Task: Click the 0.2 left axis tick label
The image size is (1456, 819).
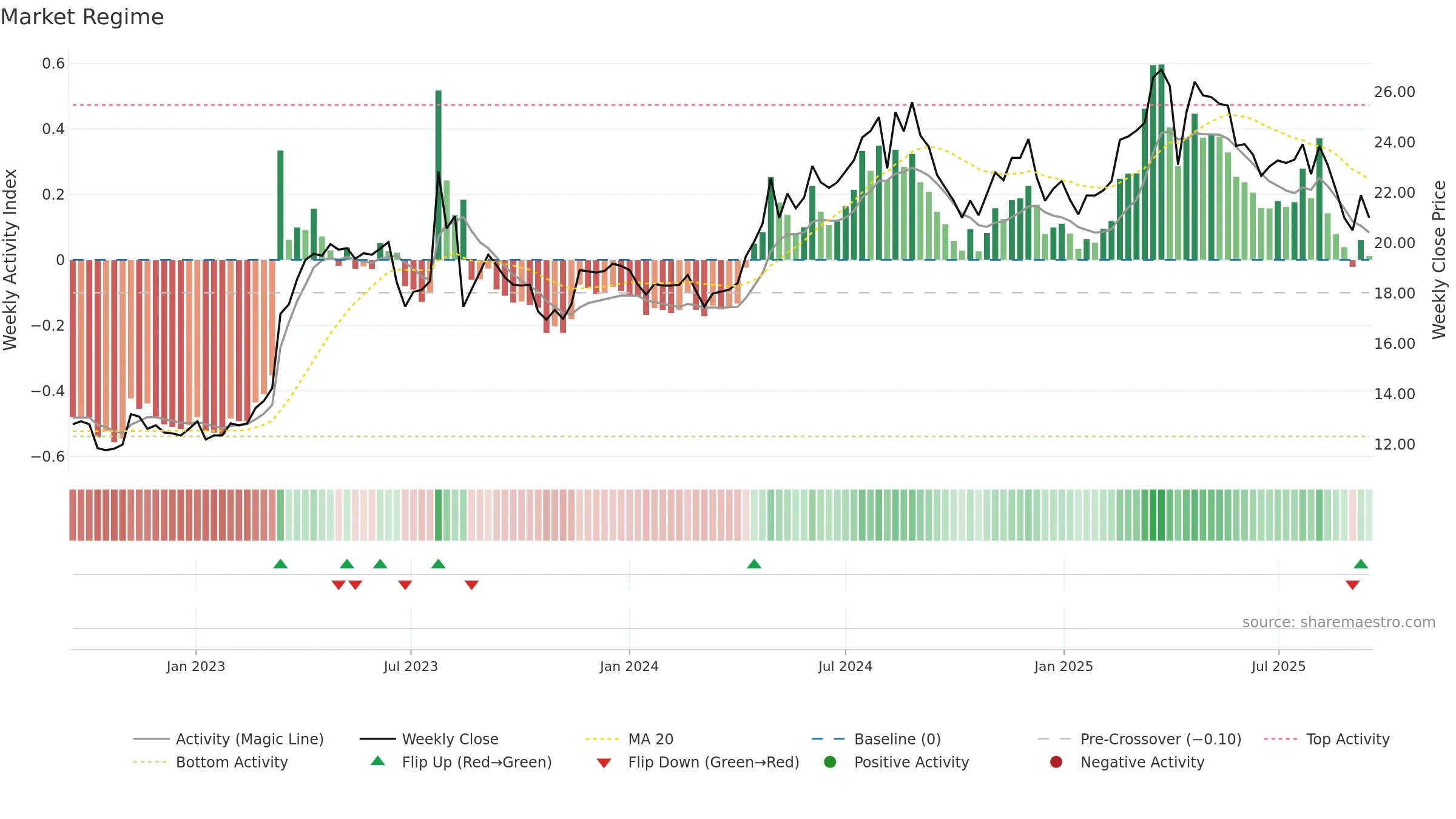Action: [x=53, y=195]
